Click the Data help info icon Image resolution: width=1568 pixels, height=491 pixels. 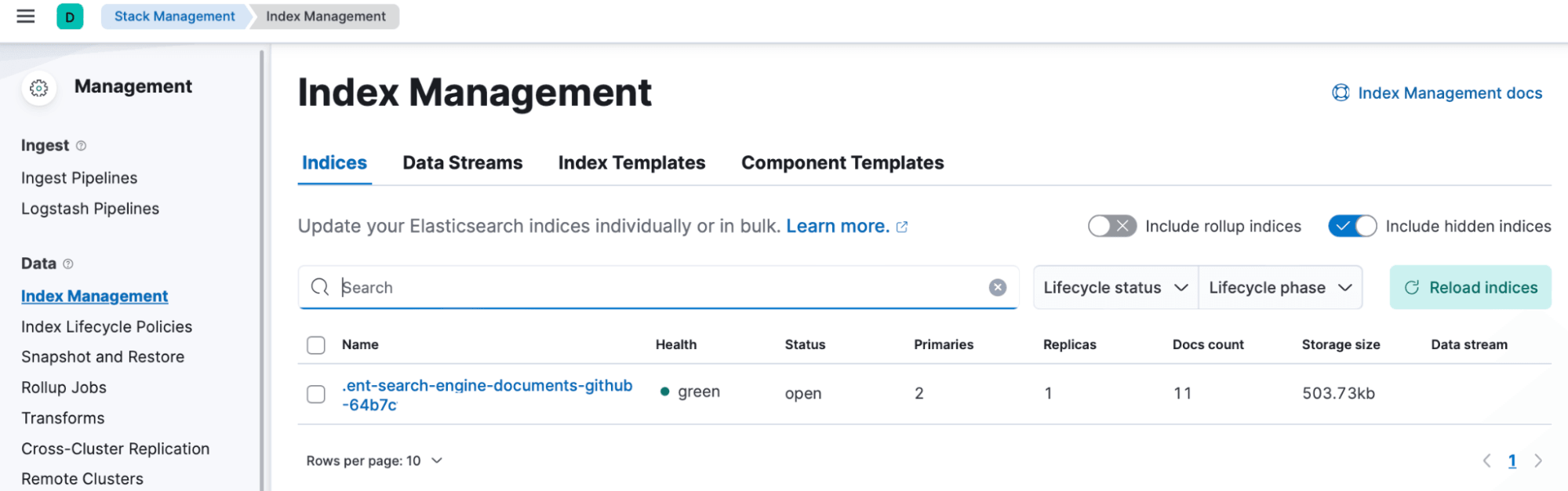68,264
